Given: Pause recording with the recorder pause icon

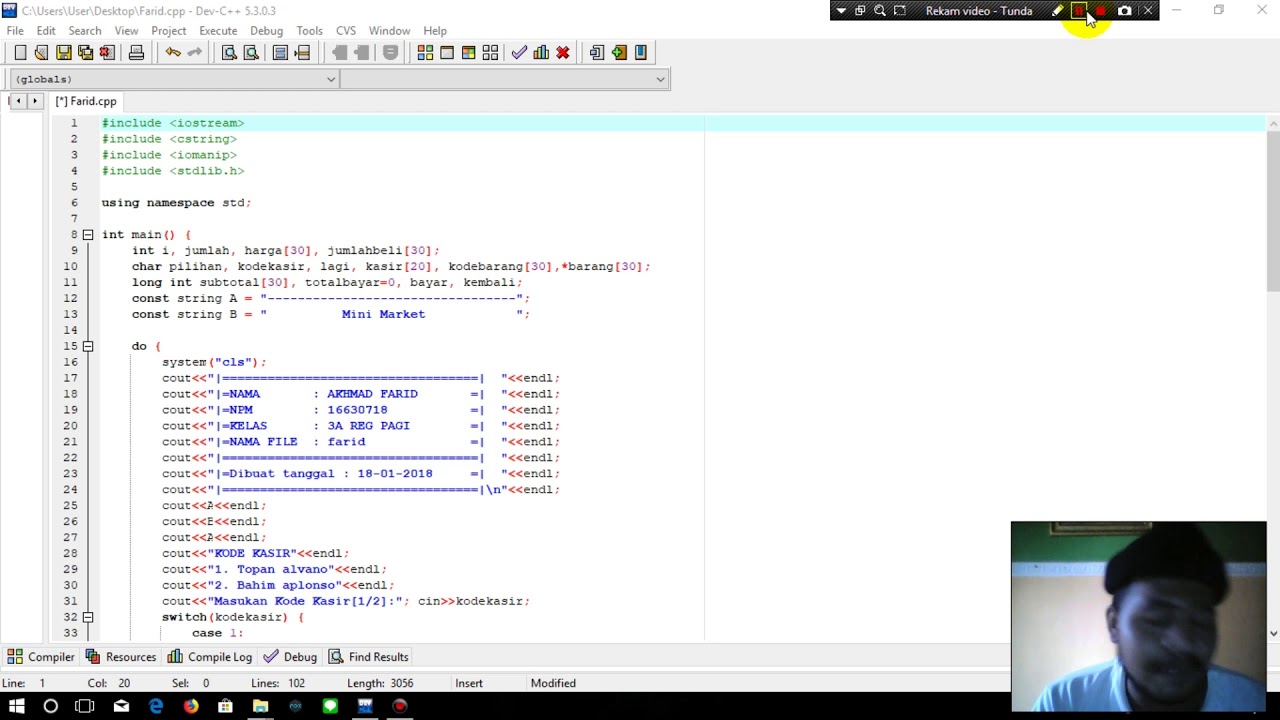Looking at the screenshot, I should (1079, 11).
